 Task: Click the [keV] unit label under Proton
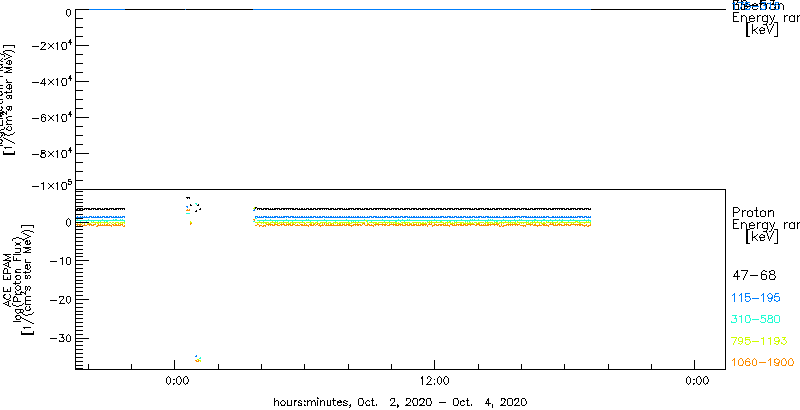tap(762, 237)
